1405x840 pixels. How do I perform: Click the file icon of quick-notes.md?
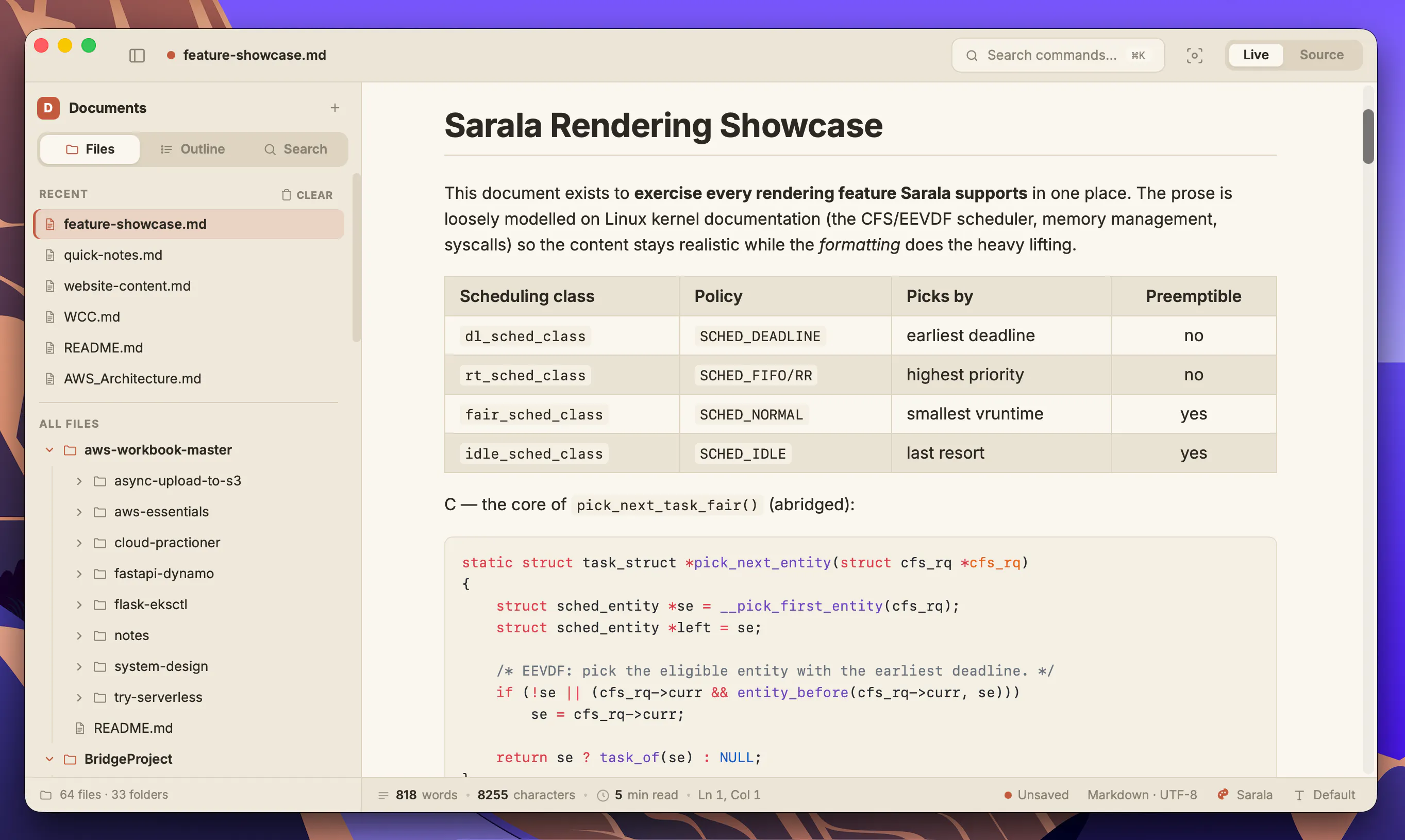point(50,255)
